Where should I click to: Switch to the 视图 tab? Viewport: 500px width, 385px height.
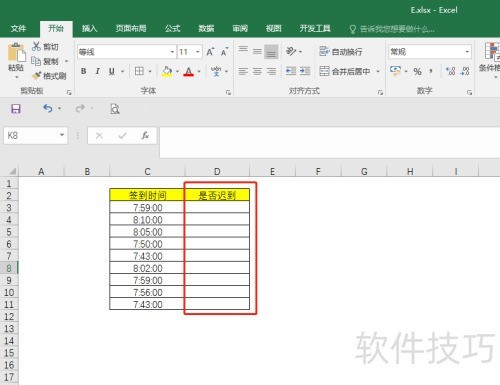point(273,29)
